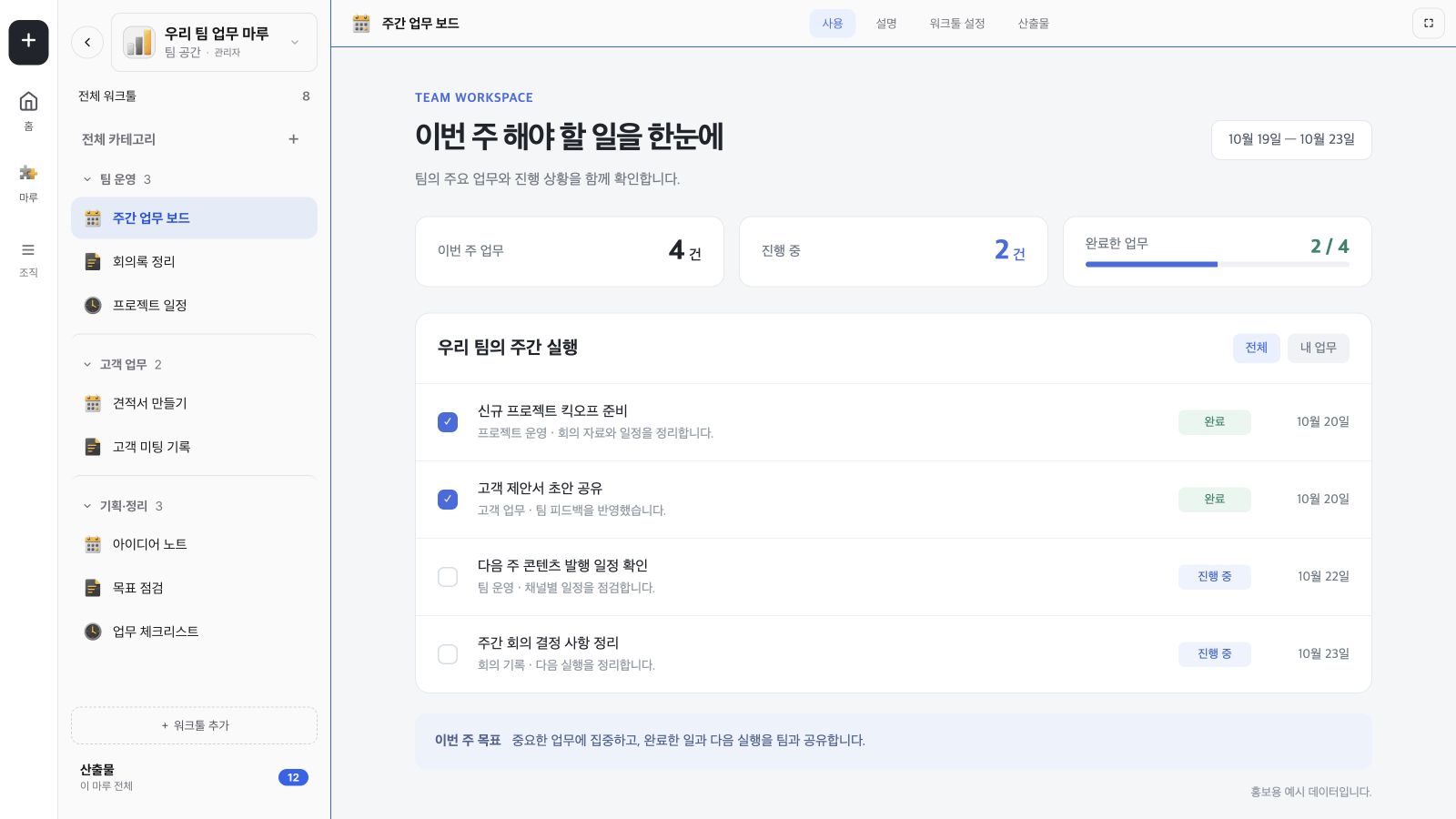Viewport: 1456px width, 819px height.
Task: Click the back arrow button
Action: [87, 42]
